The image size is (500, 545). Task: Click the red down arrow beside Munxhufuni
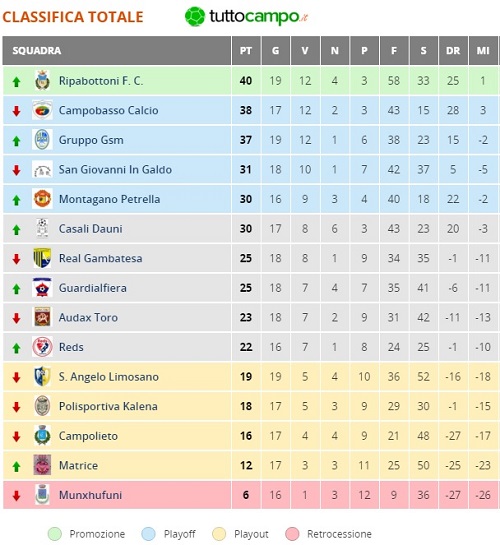coord(16,496)
